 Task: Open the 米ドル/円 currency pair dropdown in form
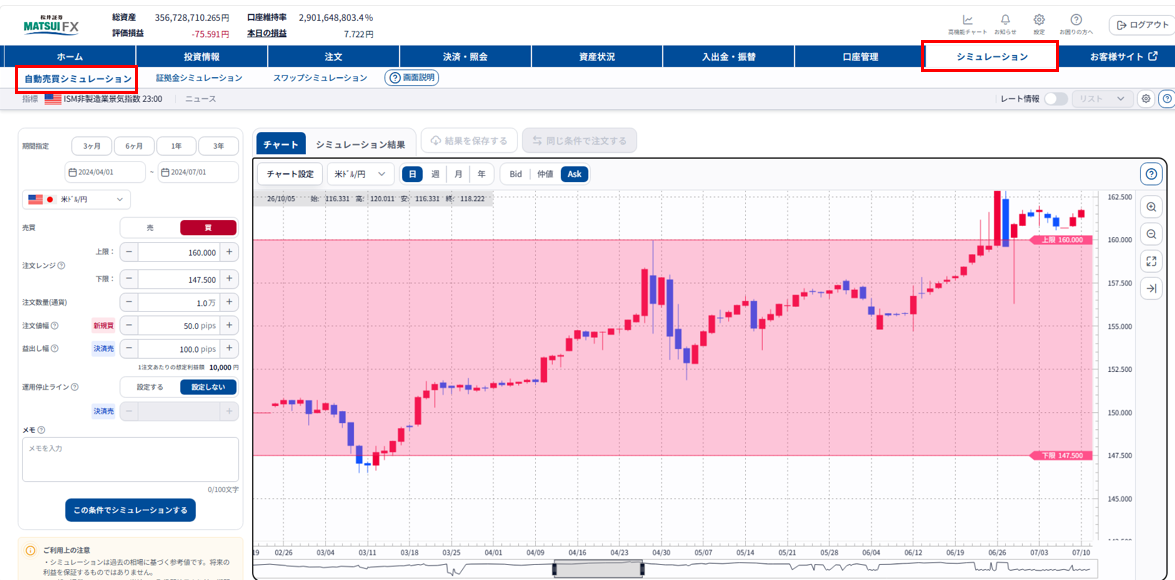click(x=76, y=199)
